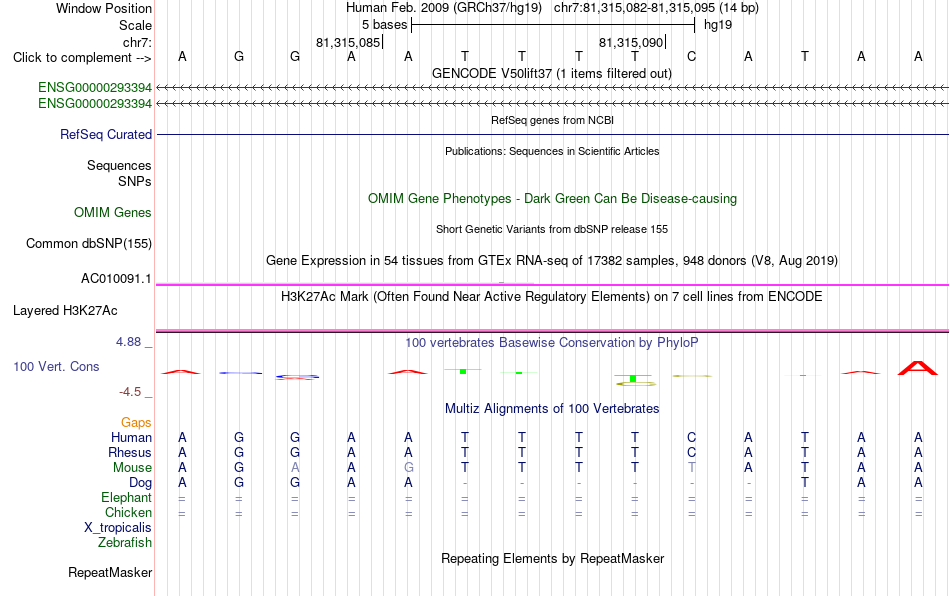This screenshot has height=596, width=950.
Task: Click the -4.5 PhyloP minimum value
Action: click(130, 392)
